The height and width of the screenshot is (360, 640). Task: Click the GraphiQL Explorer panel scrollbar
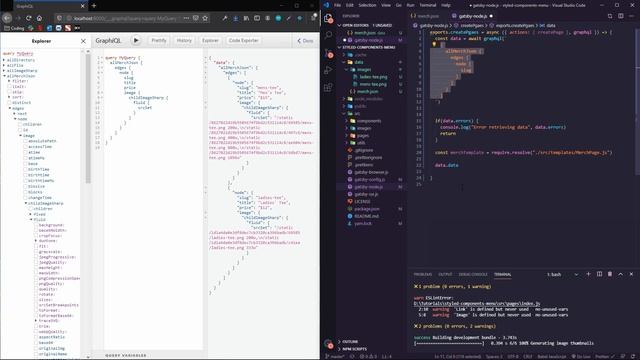(x=88, y=118)
